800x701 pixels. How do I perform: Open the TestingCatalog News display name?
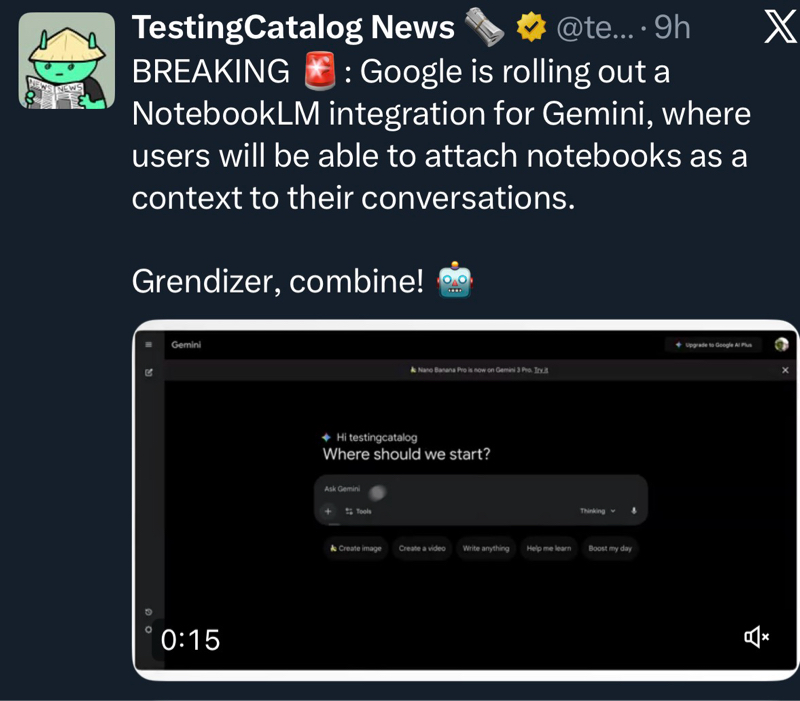293,28
